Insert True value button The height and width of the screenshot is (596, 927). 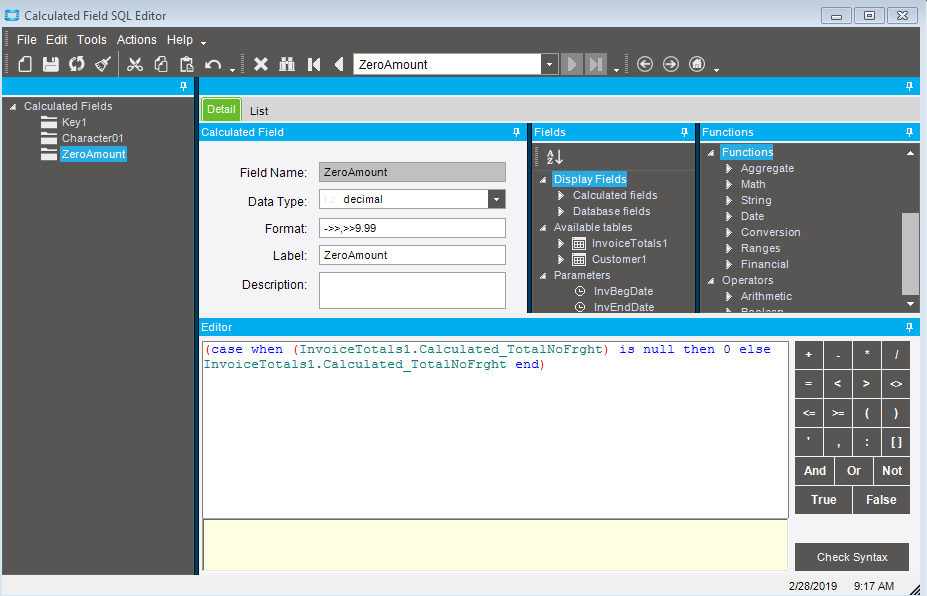click(823, 500)
